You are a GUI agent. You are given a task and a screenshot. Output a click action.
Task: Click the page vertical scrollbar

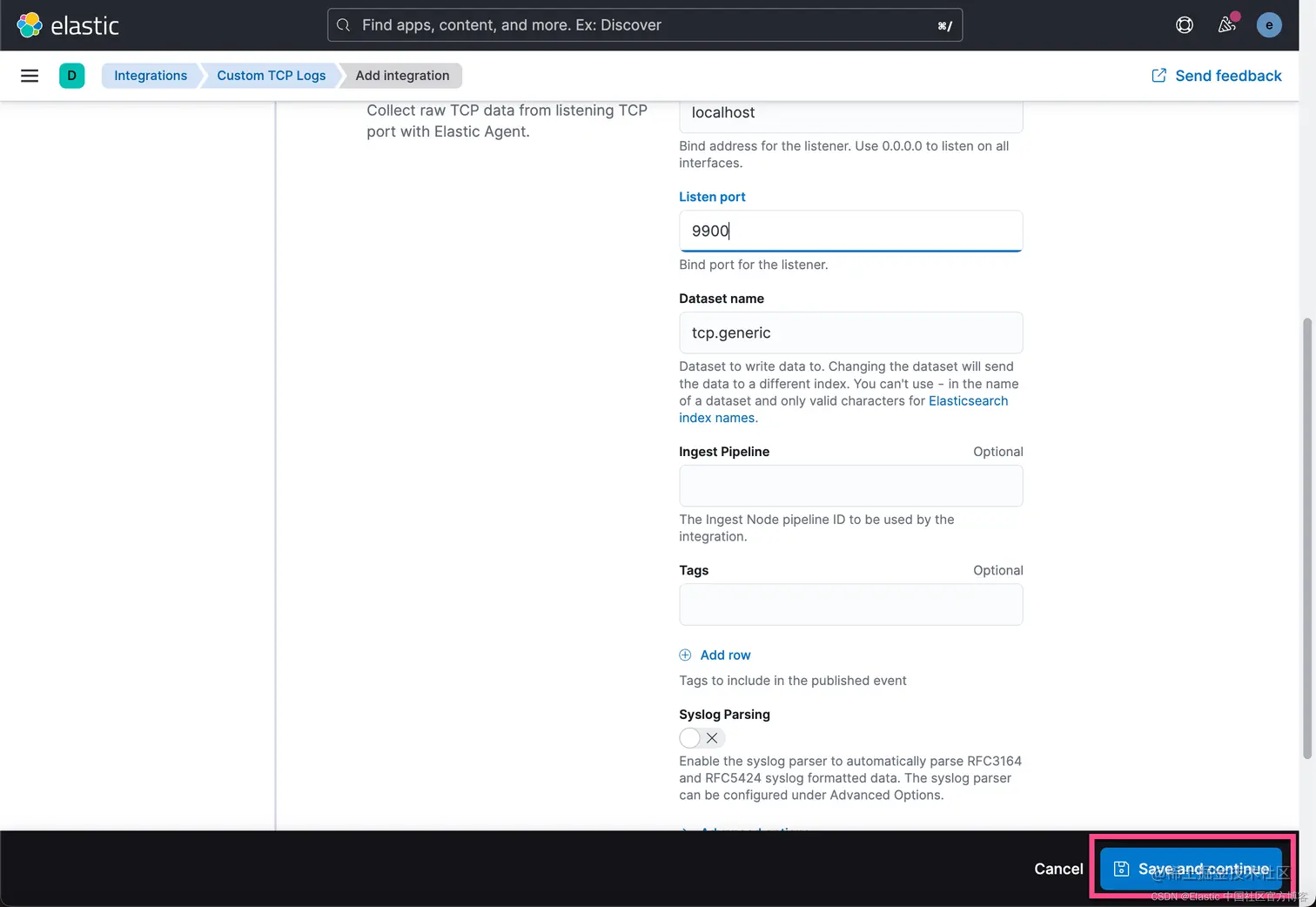(x=1307, y=540)
